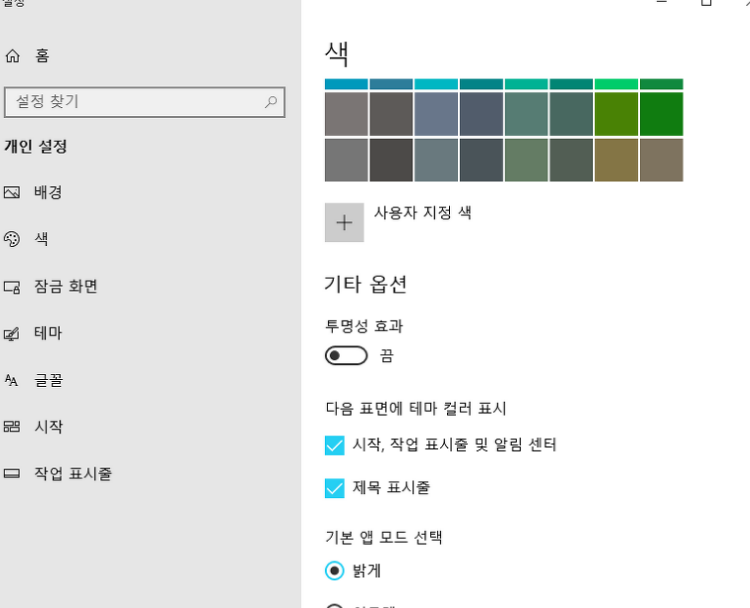Select the darkest charcoal swatch in bottom row
The image size is (750, 608).
(391, 160)
